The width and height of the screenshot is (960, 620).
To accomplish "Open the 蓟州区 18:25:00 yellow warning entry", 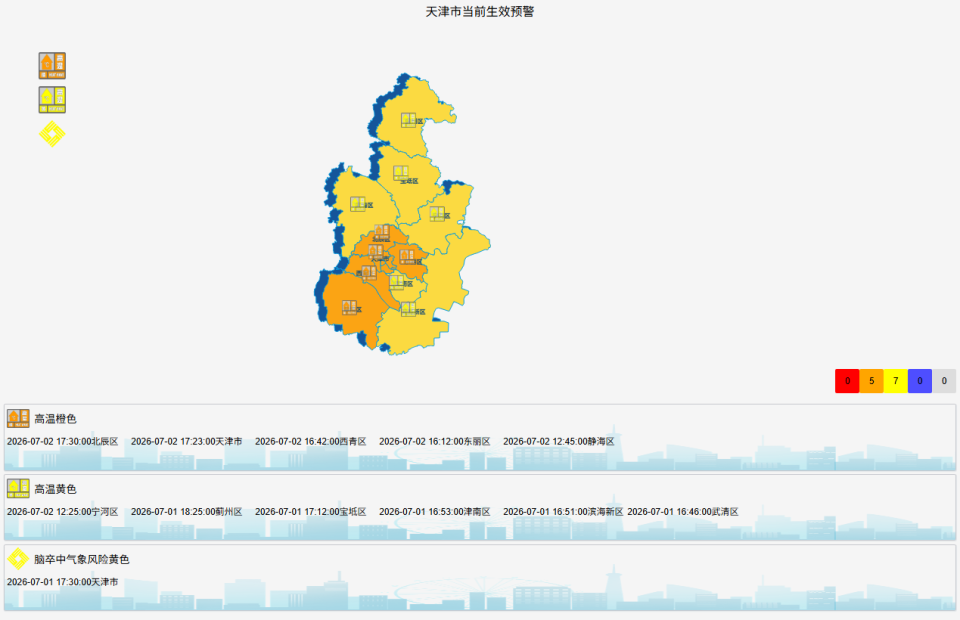I will coord(187,512).
